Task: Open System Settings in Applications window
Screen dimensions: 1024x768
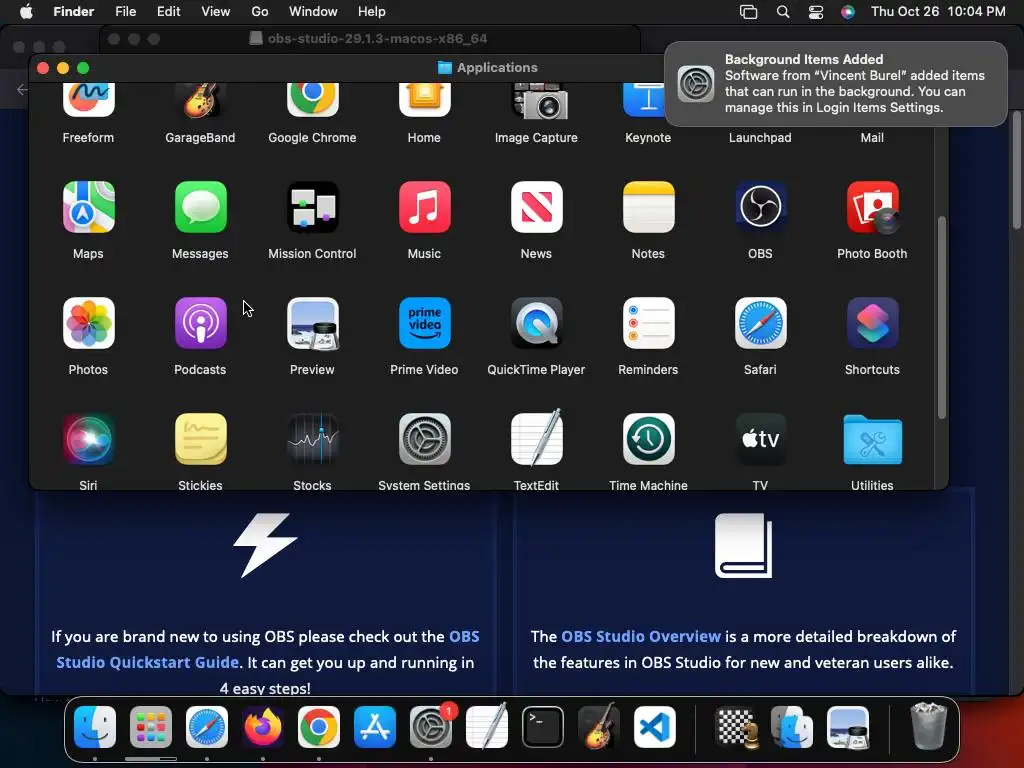Action: coord(424,439)
